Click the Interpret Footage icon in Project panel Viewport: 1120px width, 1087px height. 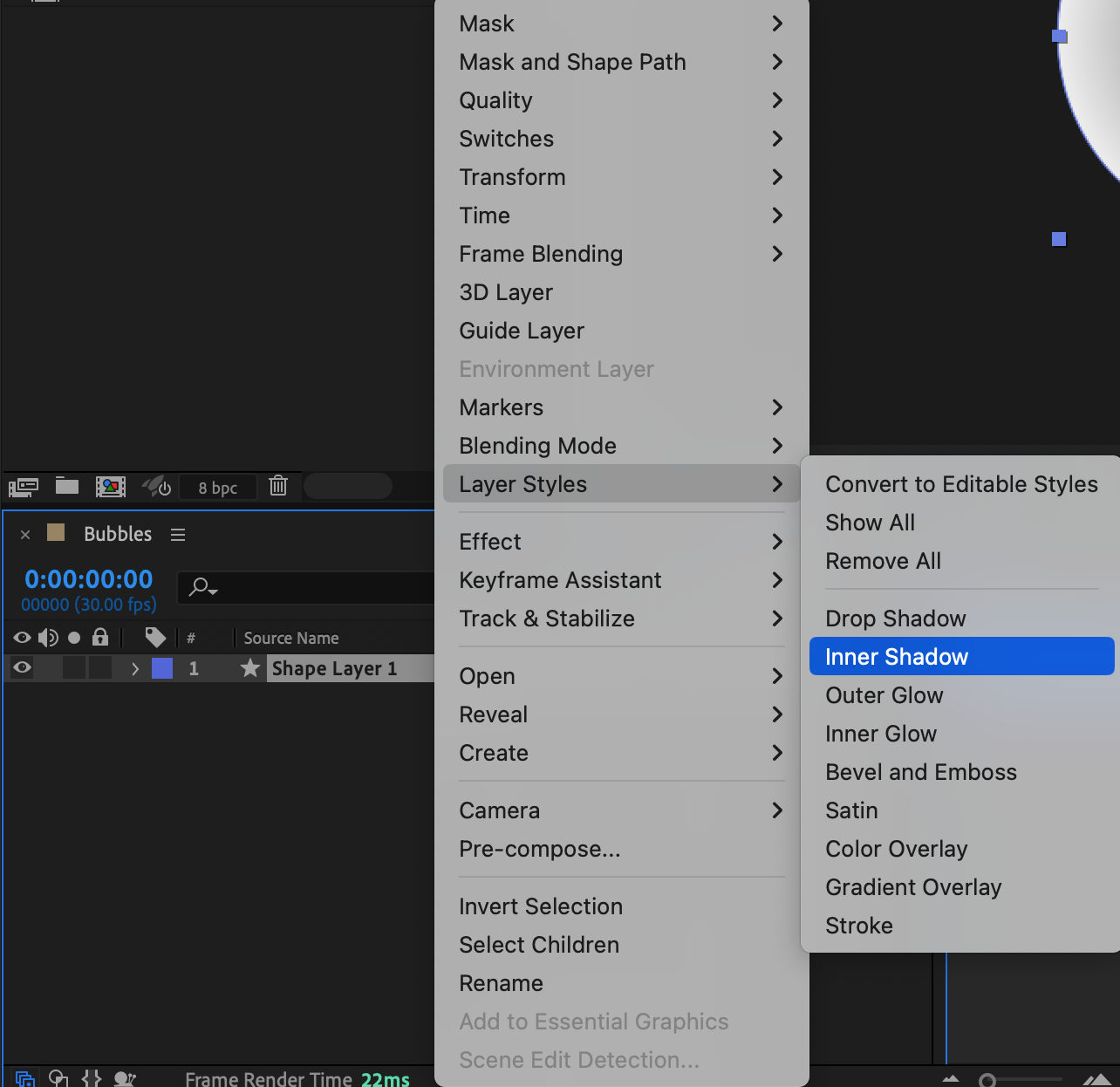(24, 487)
